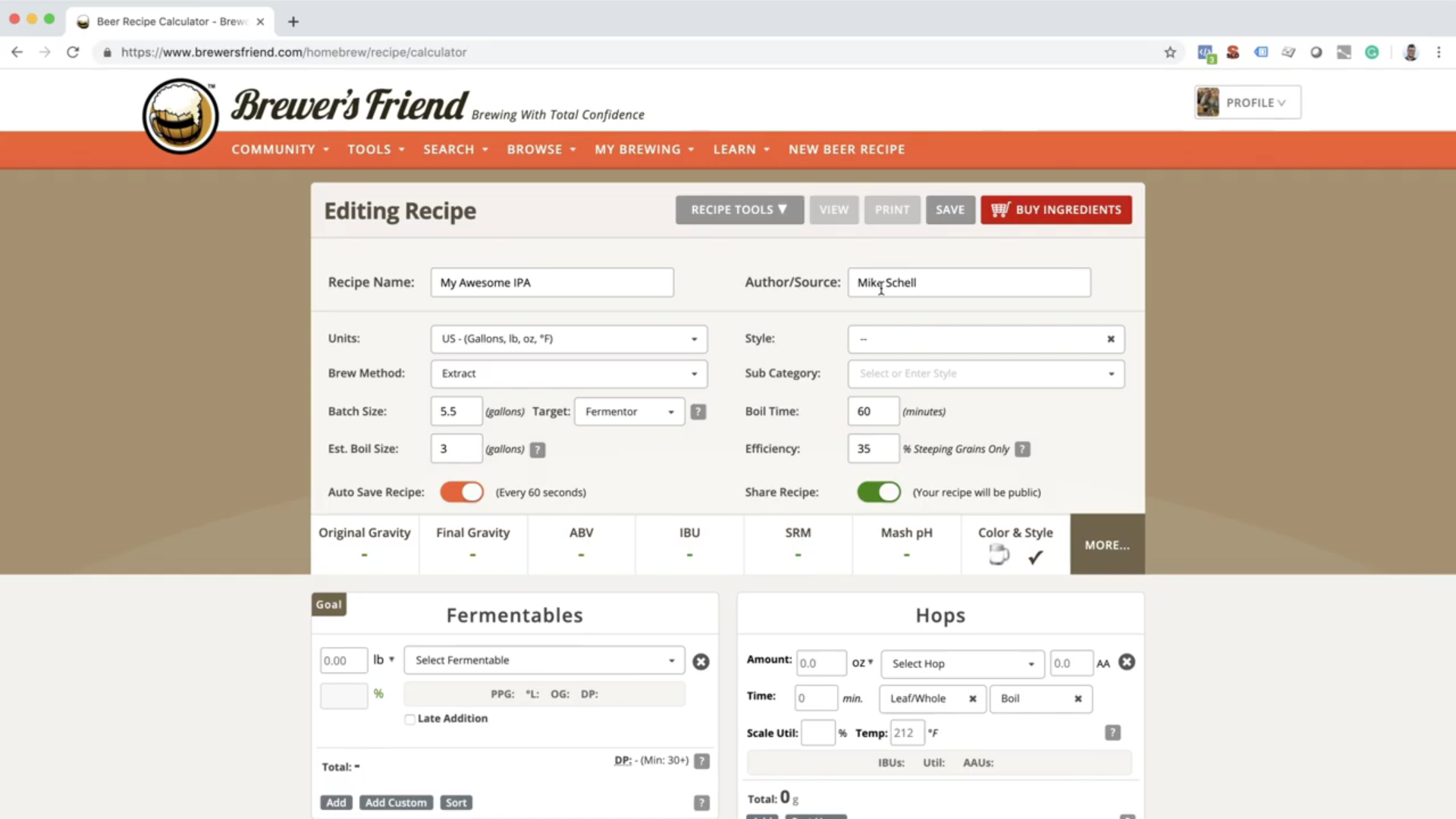Click the style checkmark icon
Viewport: 1456px width, 819px height.
[1035, 557]
